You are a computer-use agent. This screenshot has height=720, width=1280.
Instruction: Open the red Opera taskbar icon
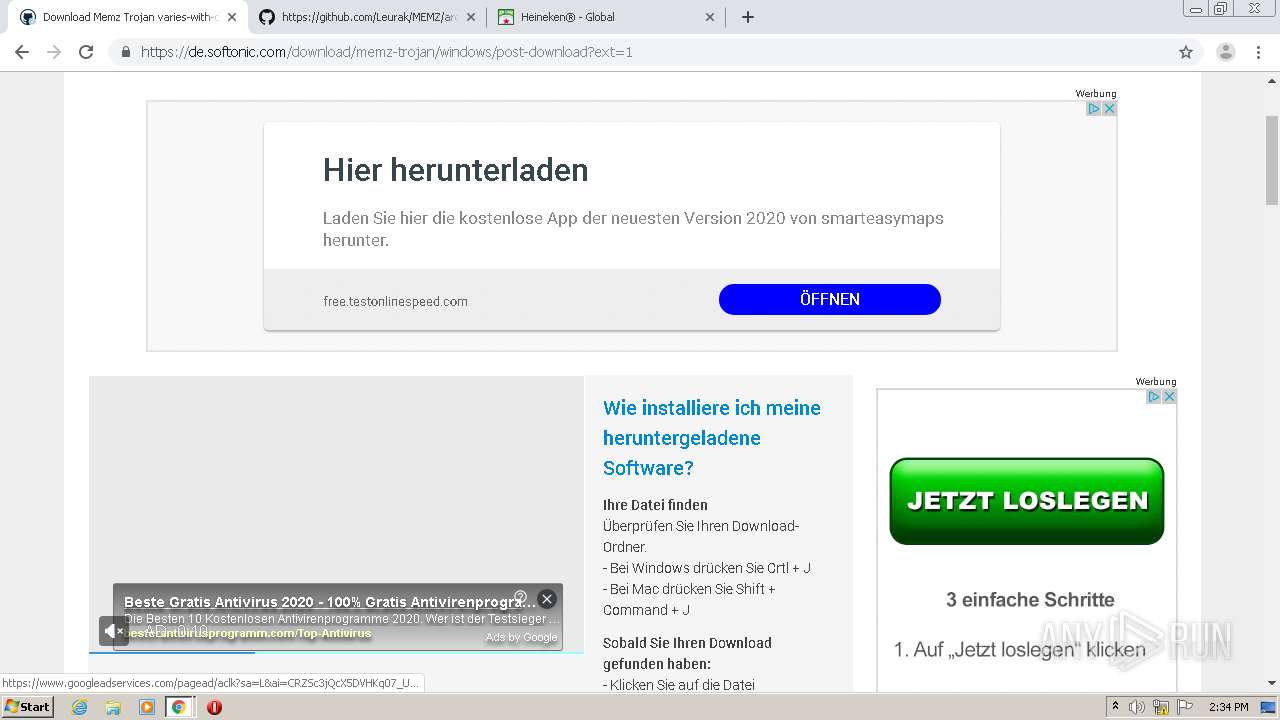[x=214, y=707]
